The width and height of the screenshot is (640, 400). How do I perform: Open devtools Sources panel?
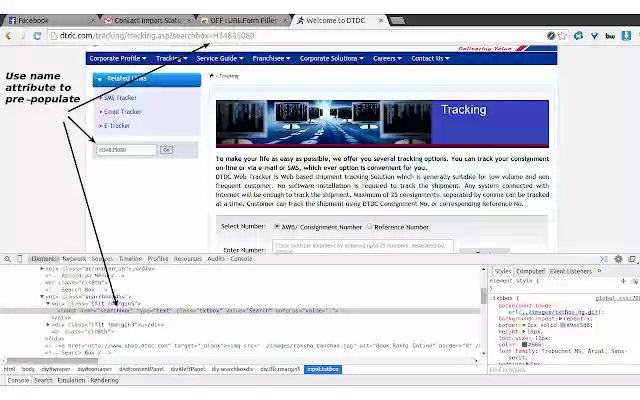tap(102, 259)
